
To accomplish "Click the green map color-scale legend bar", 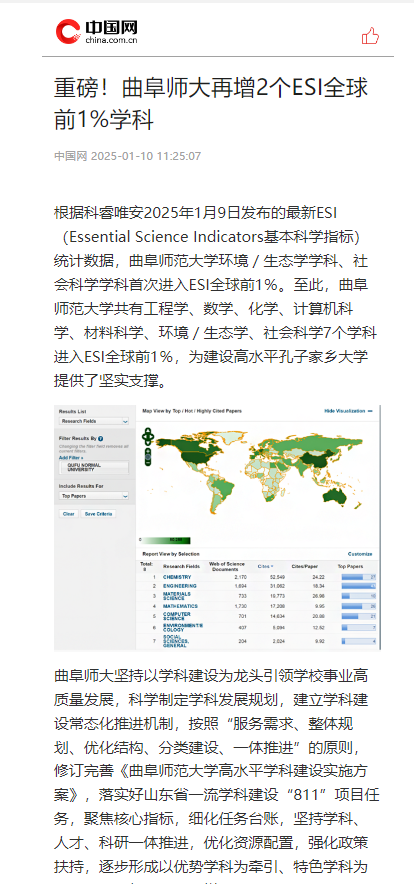I will [x=166, y=540].
